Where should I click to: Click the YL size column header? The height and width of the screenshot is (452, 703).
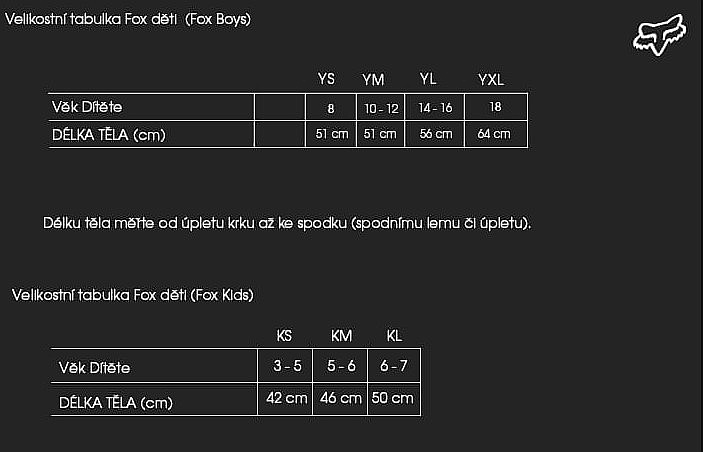pos(428,79)
